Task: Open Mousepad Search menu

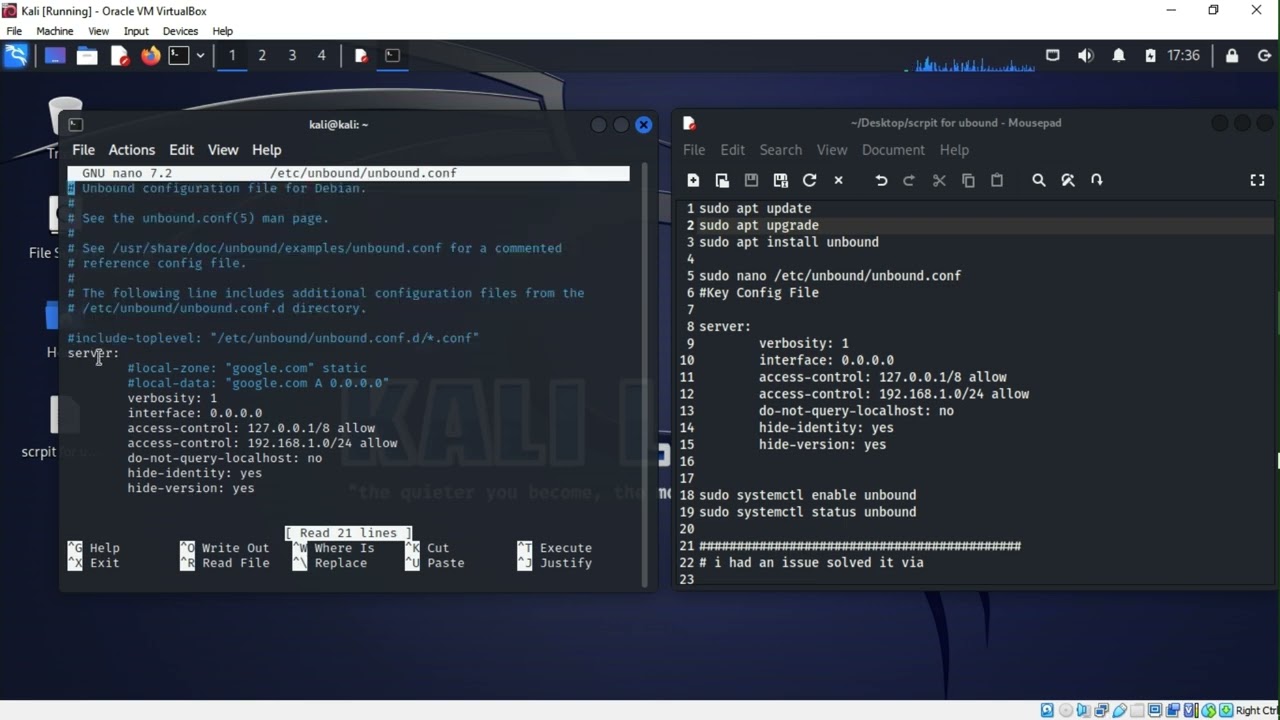Action: pyautogui.click(x=781, y=150)
